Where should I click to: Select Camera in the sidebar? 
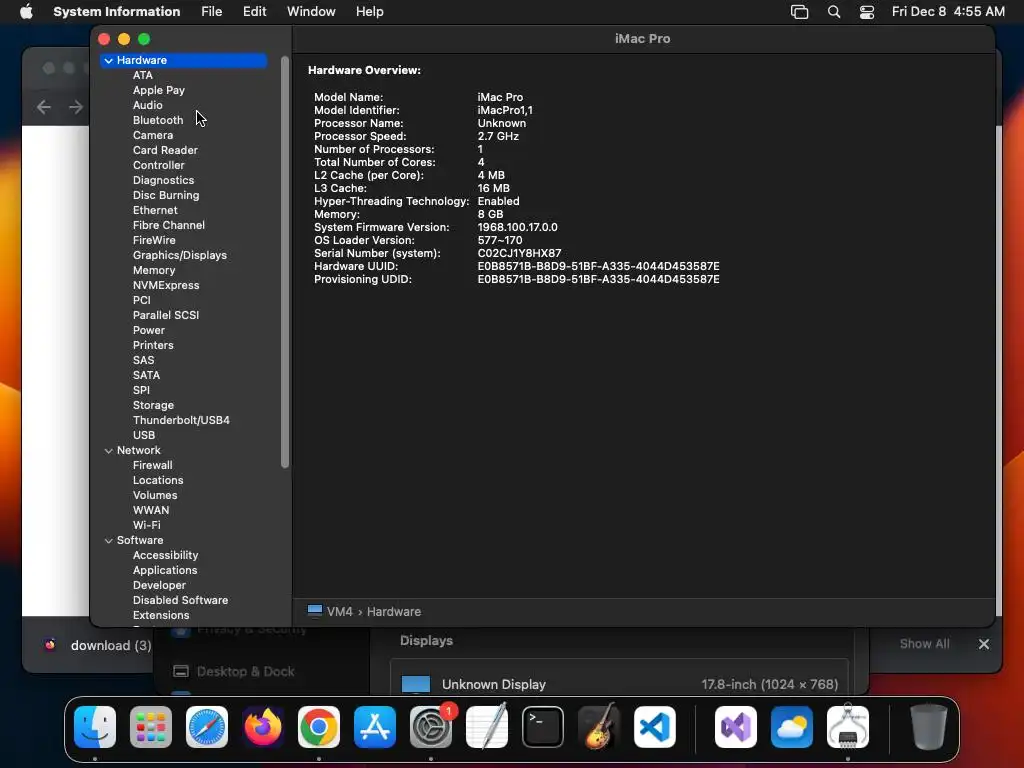pyautogui.click(x=153, y=135)
